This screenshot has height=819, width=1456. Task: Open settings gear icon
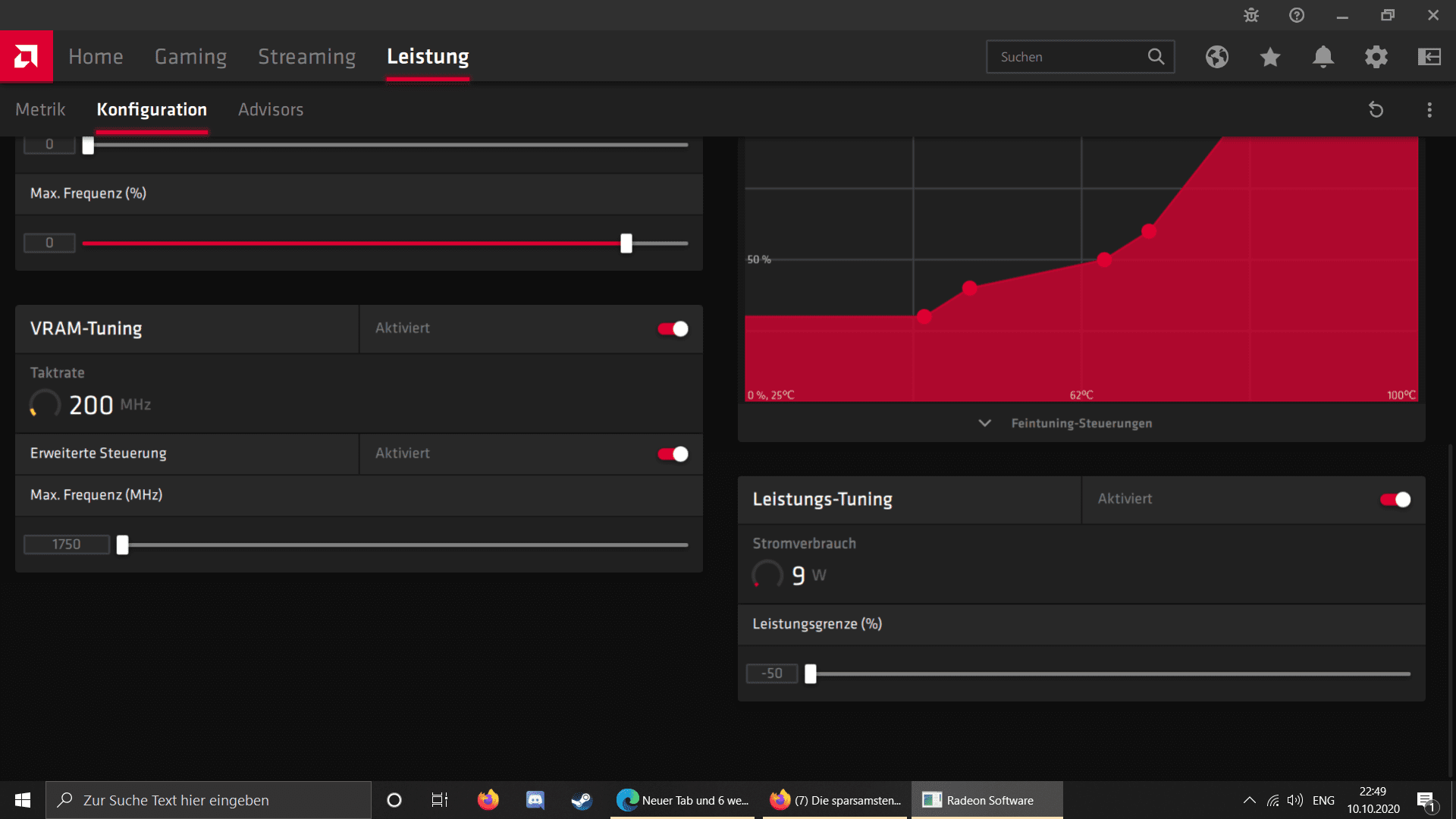[1376, 57]
